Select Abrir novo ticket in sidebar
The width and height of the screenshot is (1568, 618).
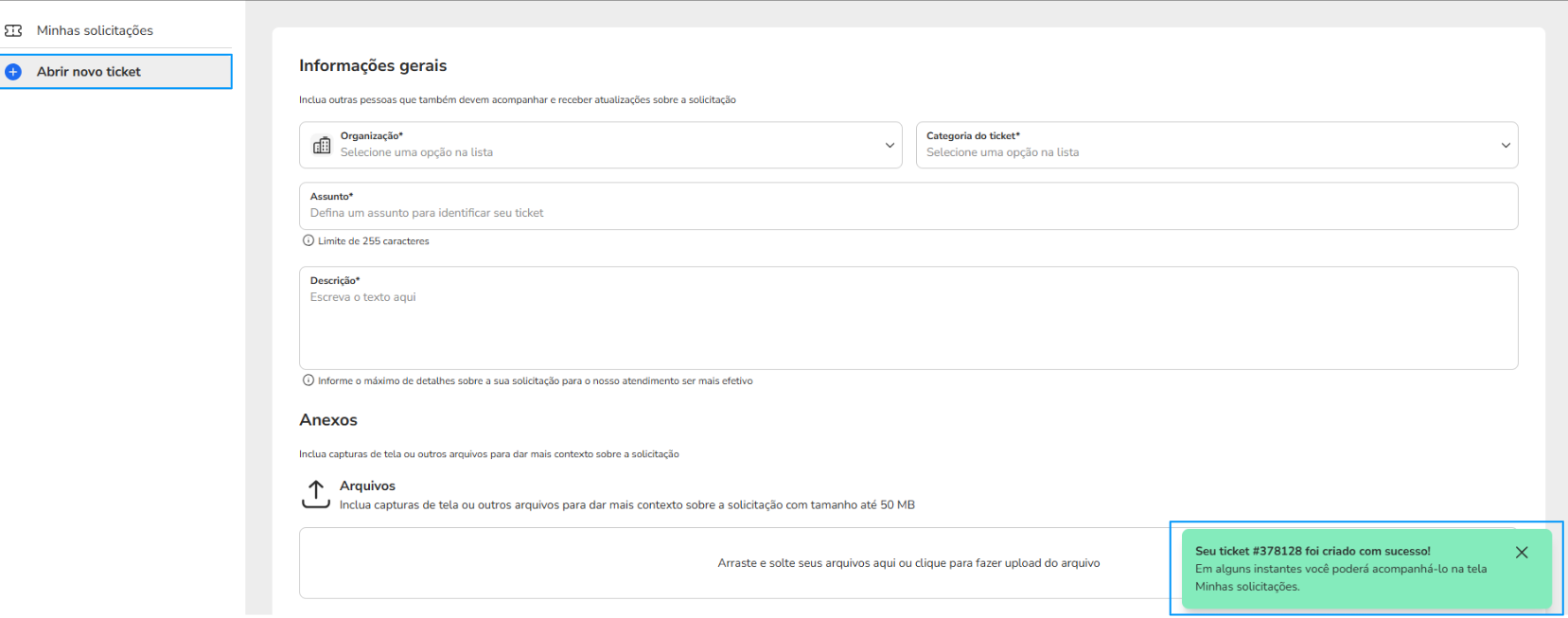[x=89, y=72]
